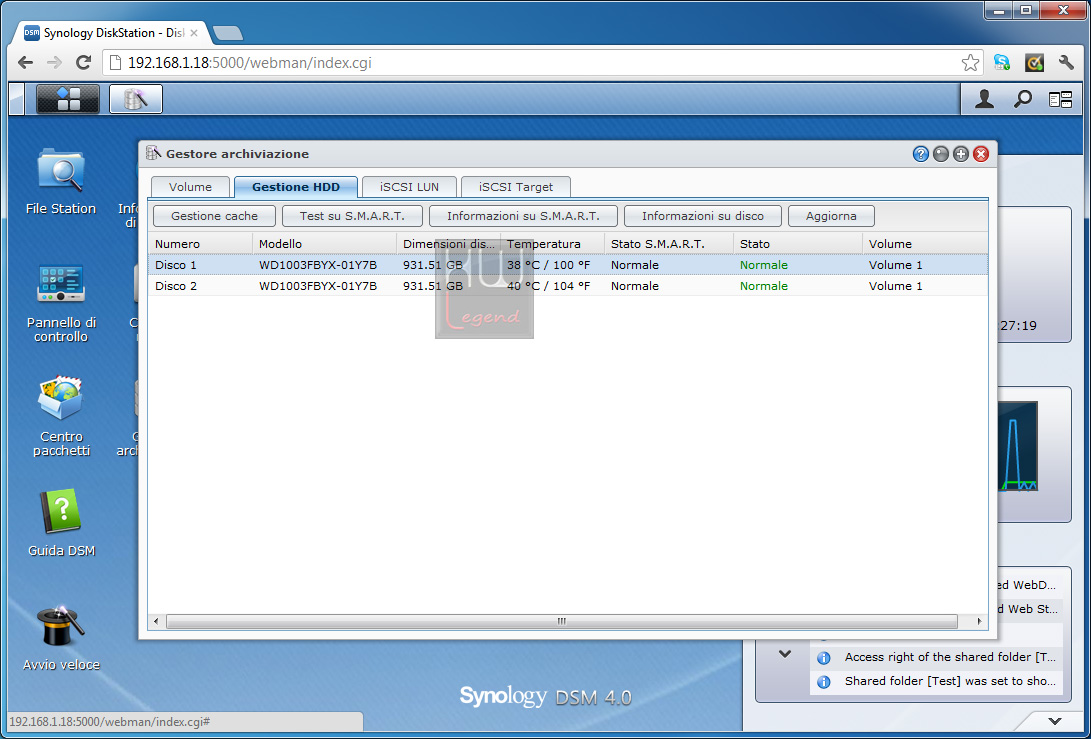The width and height of the screenshot is (1091, 739).
Task: Click the browser forward arrow
Action: [54, 63]
